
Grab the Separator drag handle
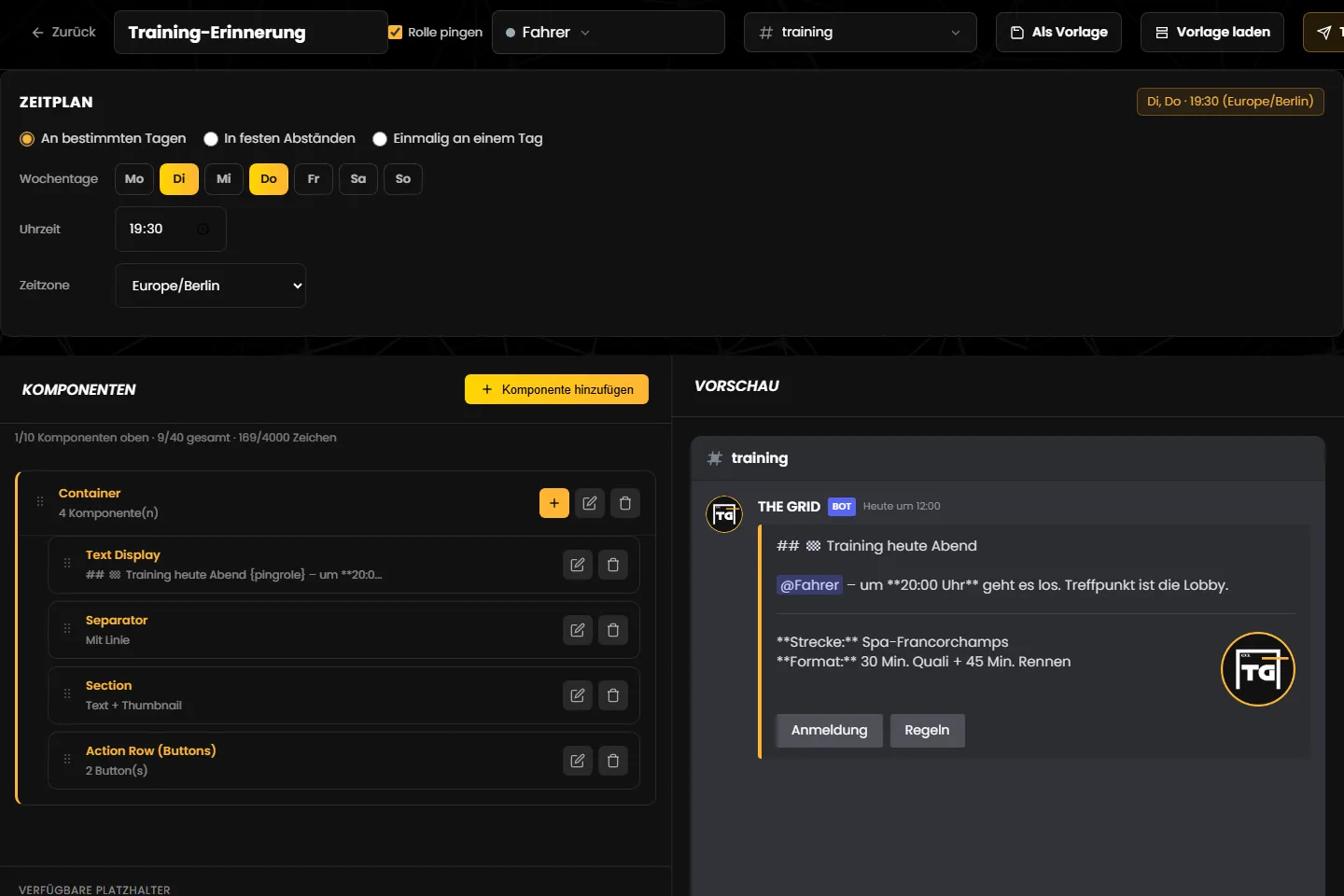[67, 629]
